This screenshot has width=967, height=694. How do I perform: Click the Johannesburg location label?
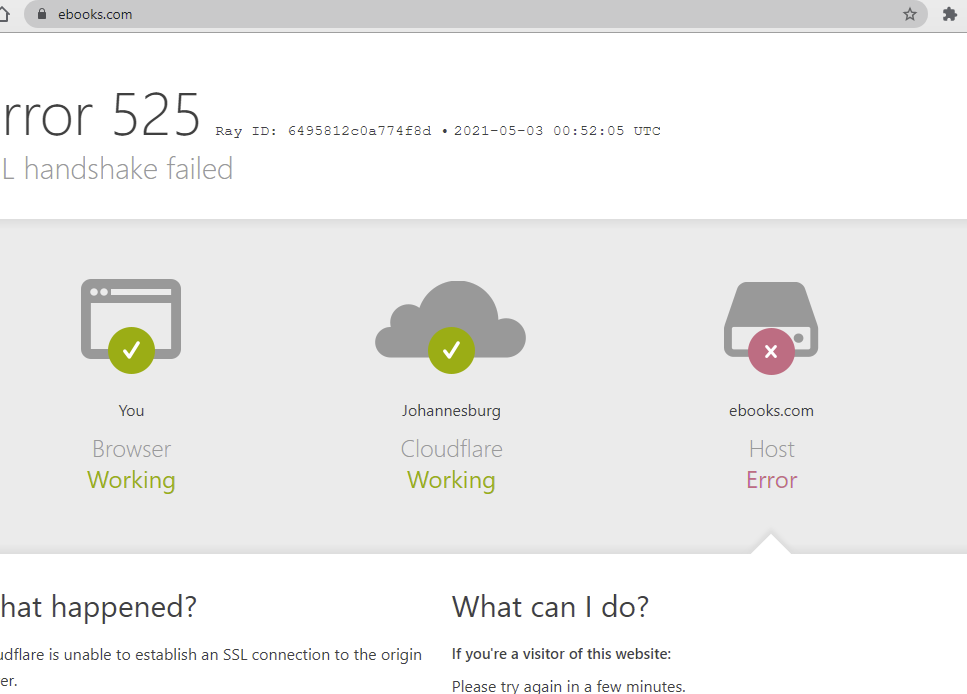[x=451, y=411]
